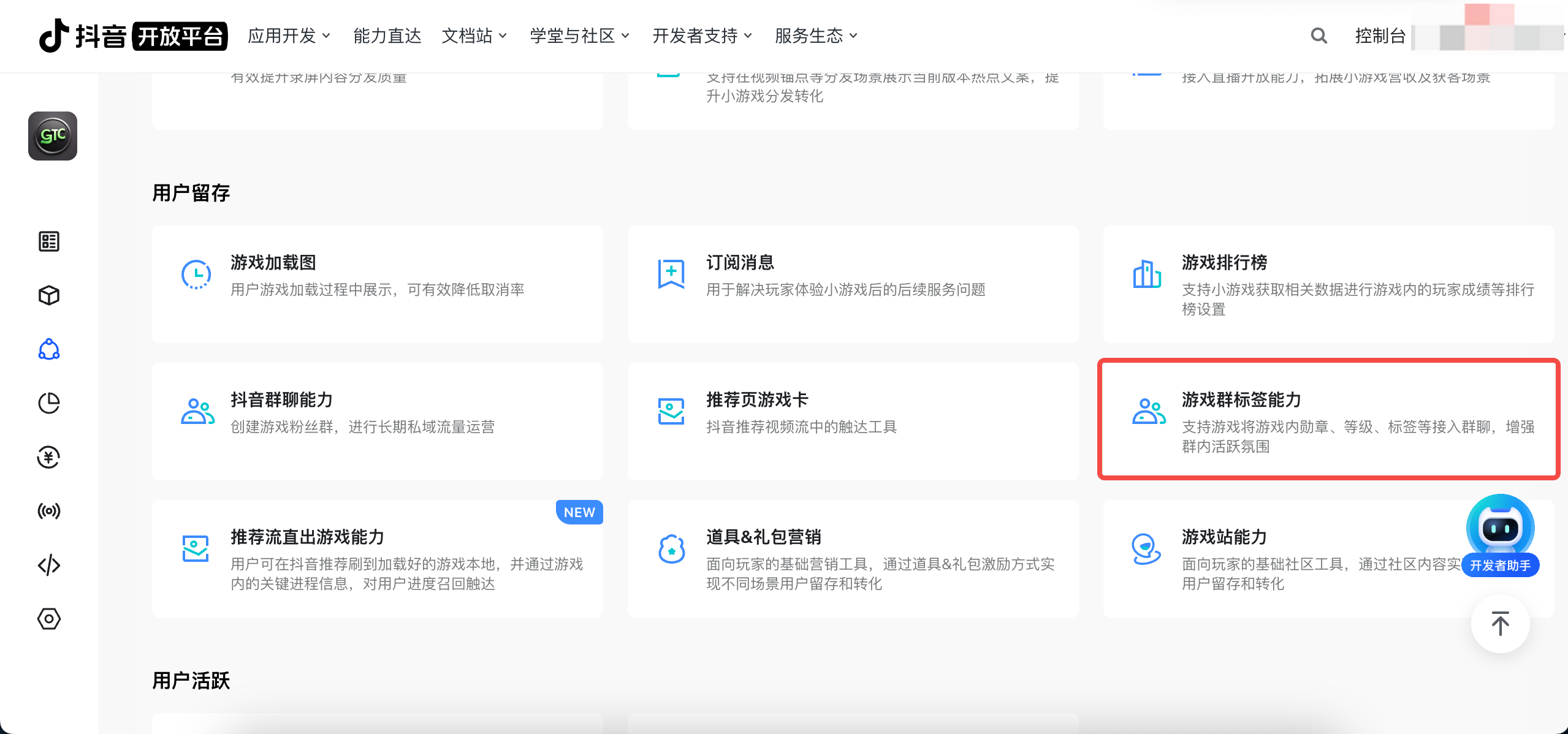Open the live broadcast signal icon in sidebar
The height and width of the screenshot is (734, 1568).
pyautogui.click(x=49, y=511)
